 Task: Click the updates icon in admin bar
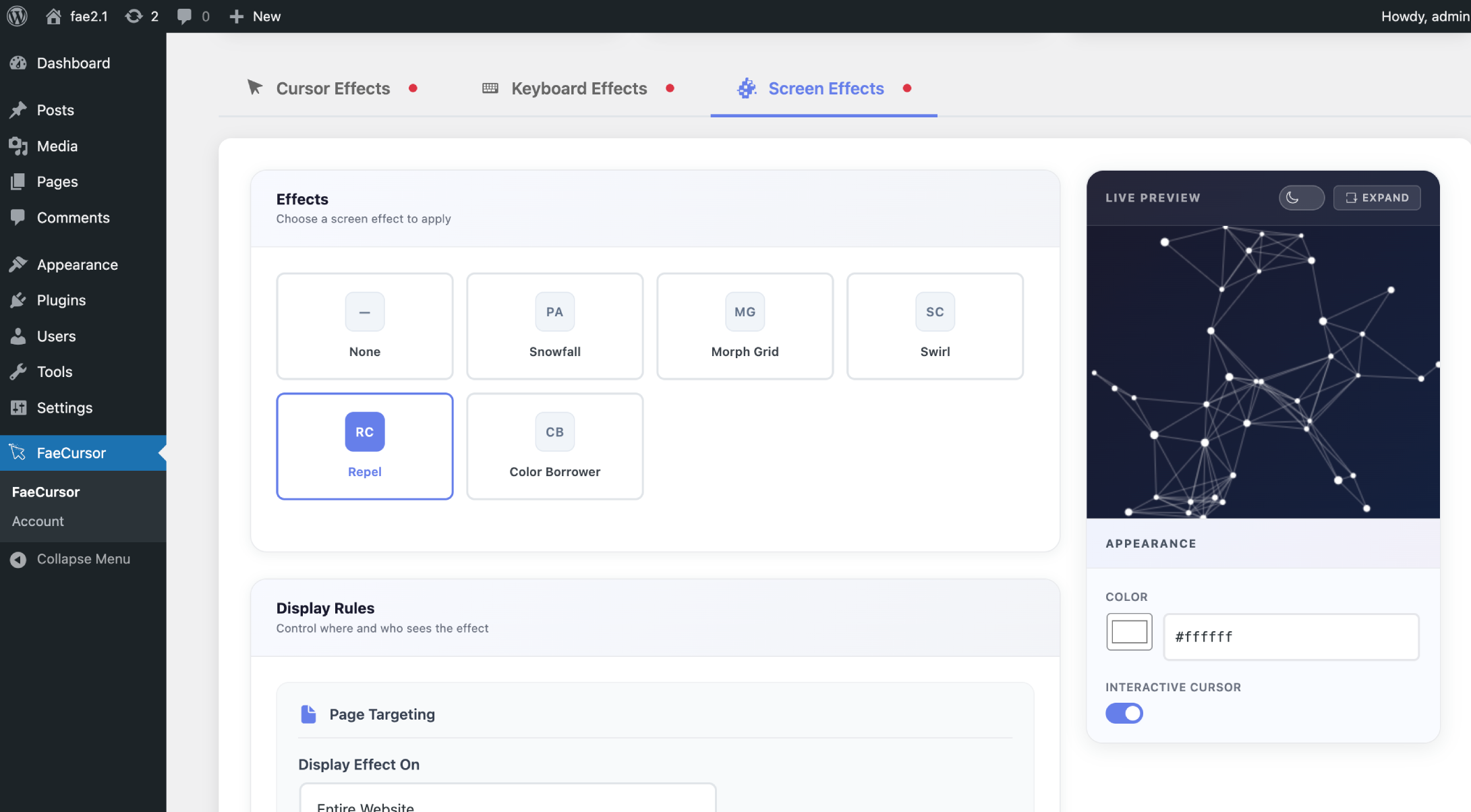point(134,16)
